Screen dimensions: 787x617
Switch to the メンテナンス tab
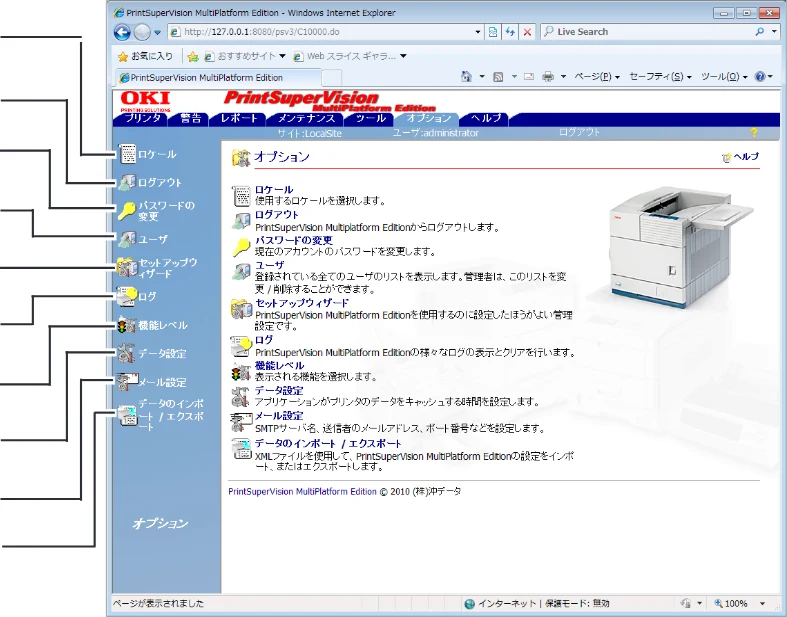point(306,118)
